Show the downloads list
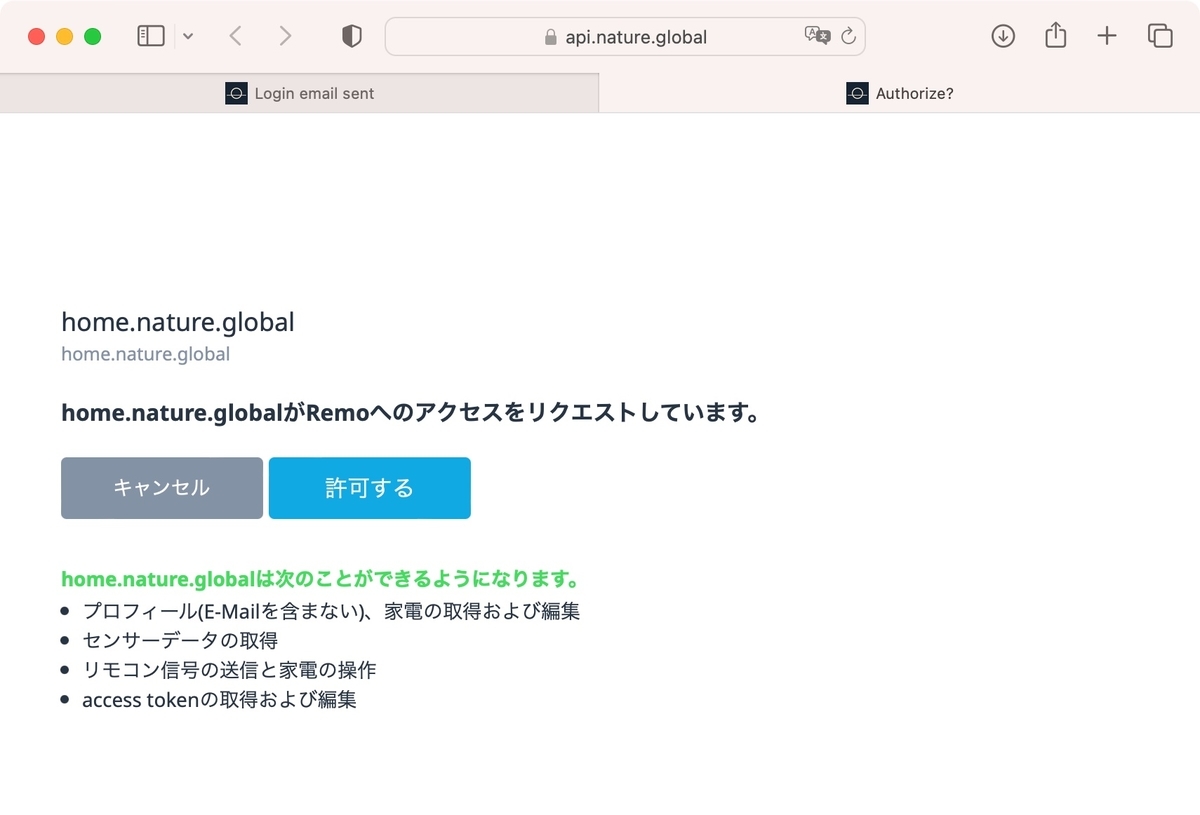 click(x=1003, y=36)
